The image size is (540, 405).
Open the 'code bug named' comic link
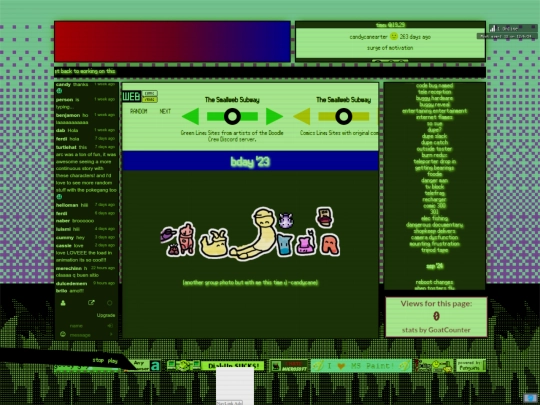pos(434,85)
